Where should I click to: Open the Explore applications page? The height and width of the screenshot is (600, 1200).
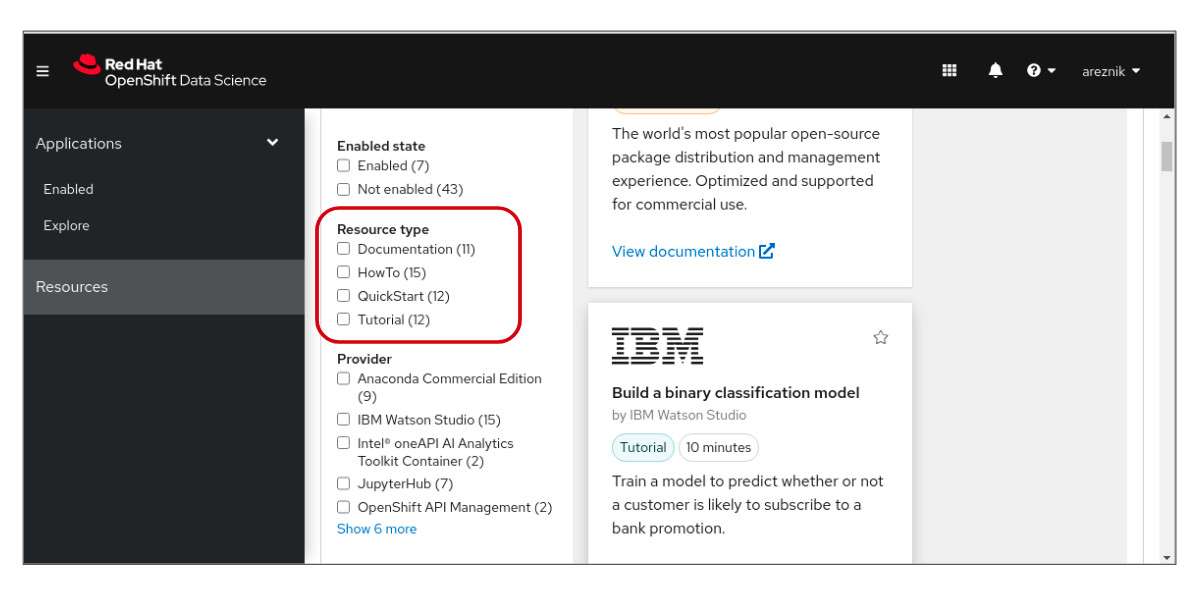coord(66,226)
